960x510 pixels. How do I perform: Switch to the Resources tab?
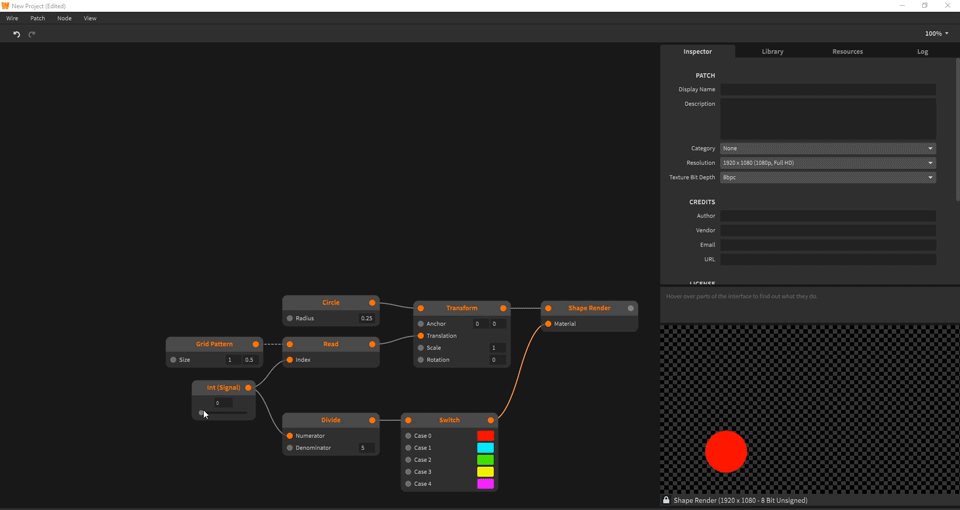tap(847, 51)
